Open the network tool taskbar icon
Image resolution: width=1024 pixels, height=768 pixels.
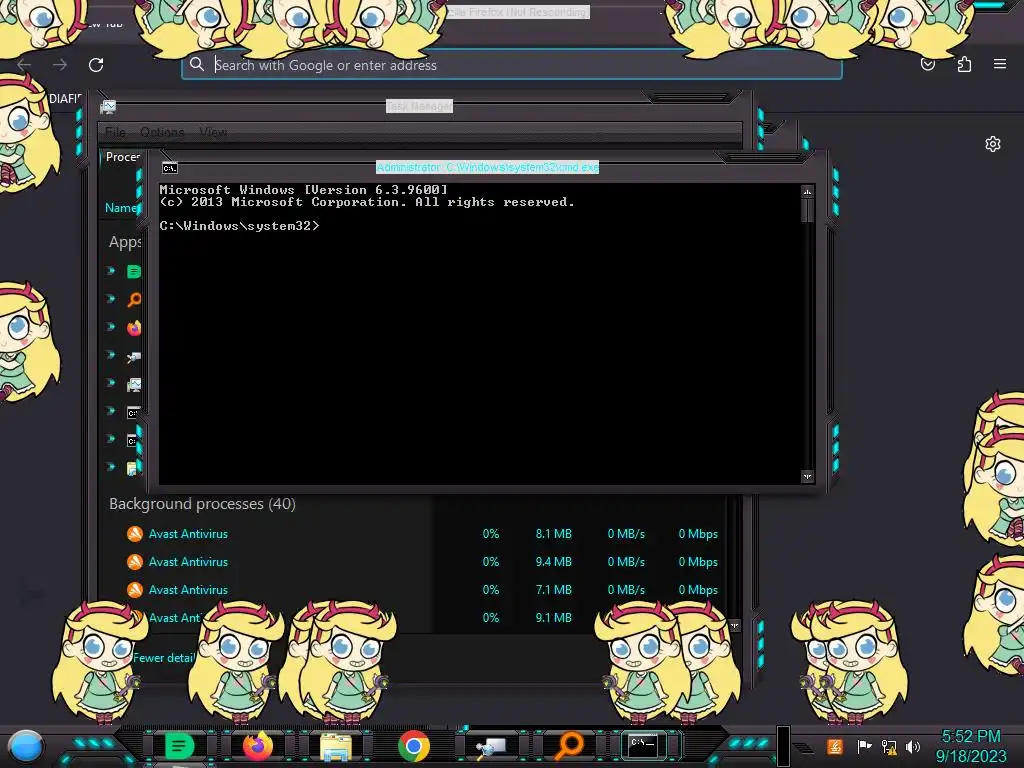tap(491, 748)
